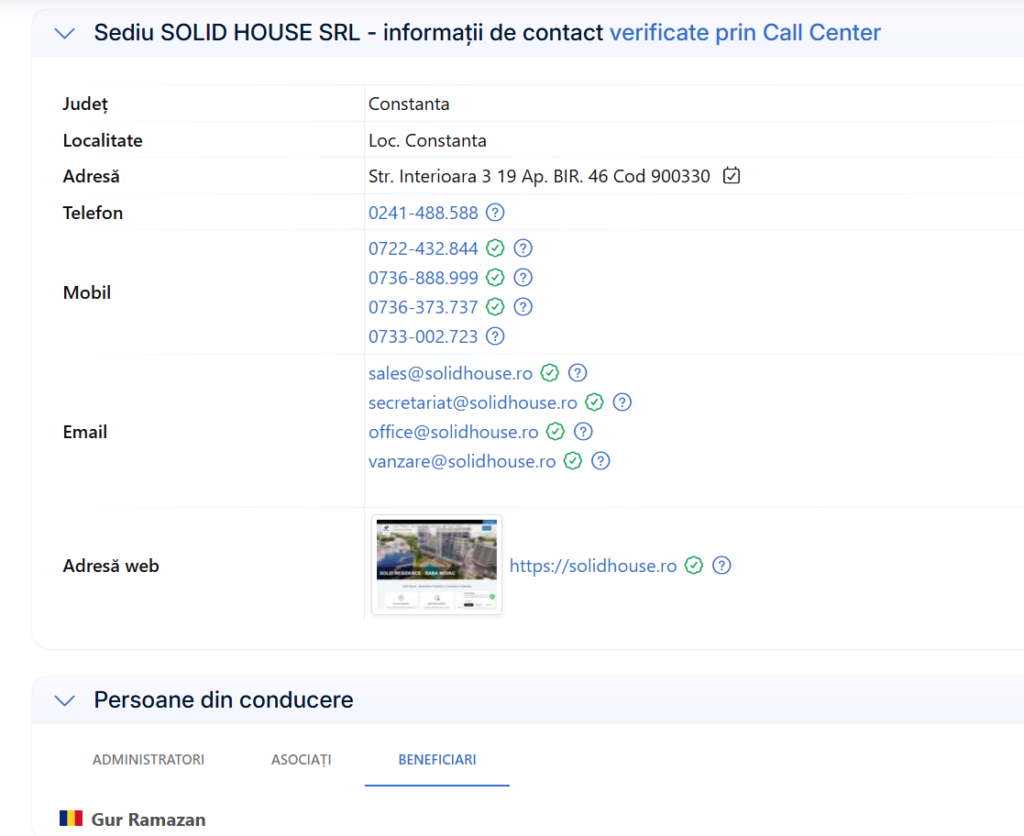
Task: Click Județ value Constanta
Action: point(409,104)
